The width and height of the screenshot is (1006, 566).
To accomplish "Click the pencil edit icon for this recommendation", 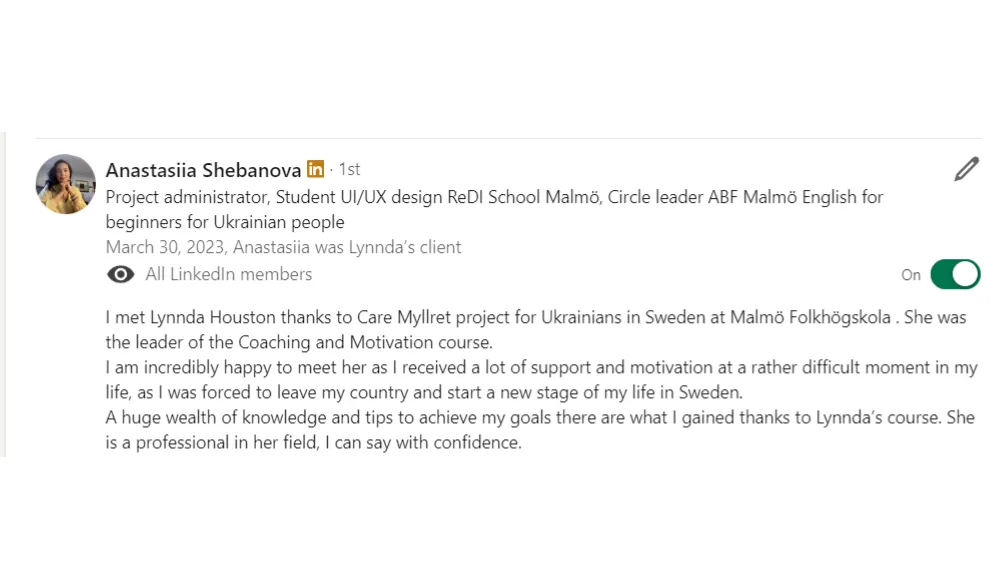I will (x=966, y=169).
